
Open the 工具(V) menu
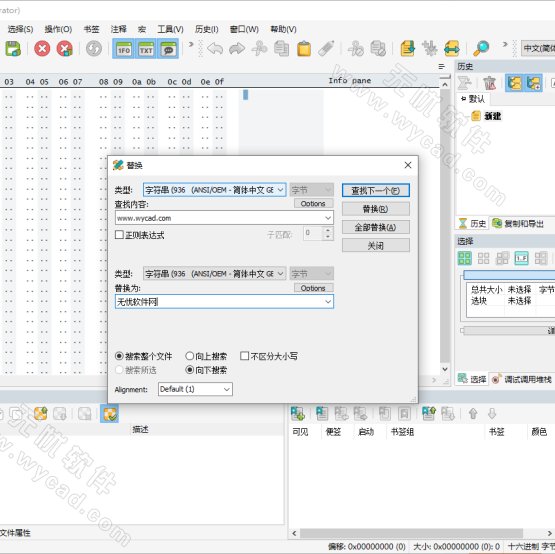[170, 29]
